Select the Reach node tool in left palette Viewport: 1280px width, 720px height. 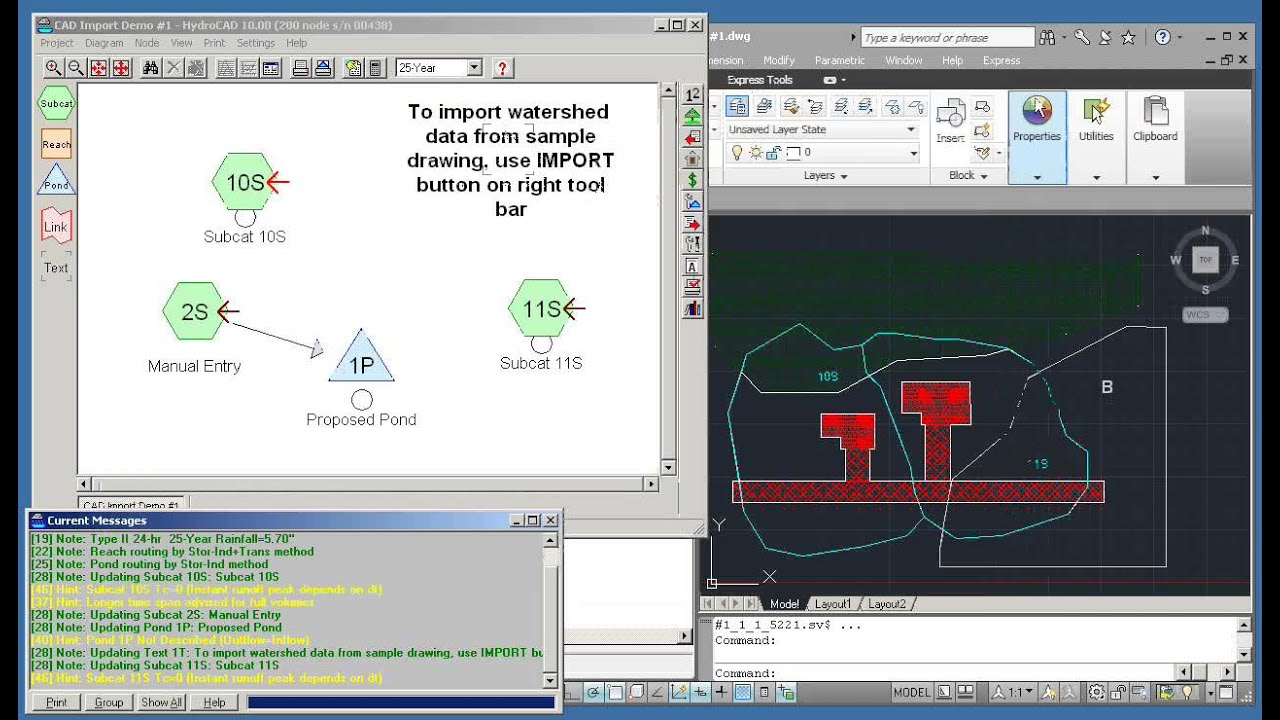click(56, 144)
